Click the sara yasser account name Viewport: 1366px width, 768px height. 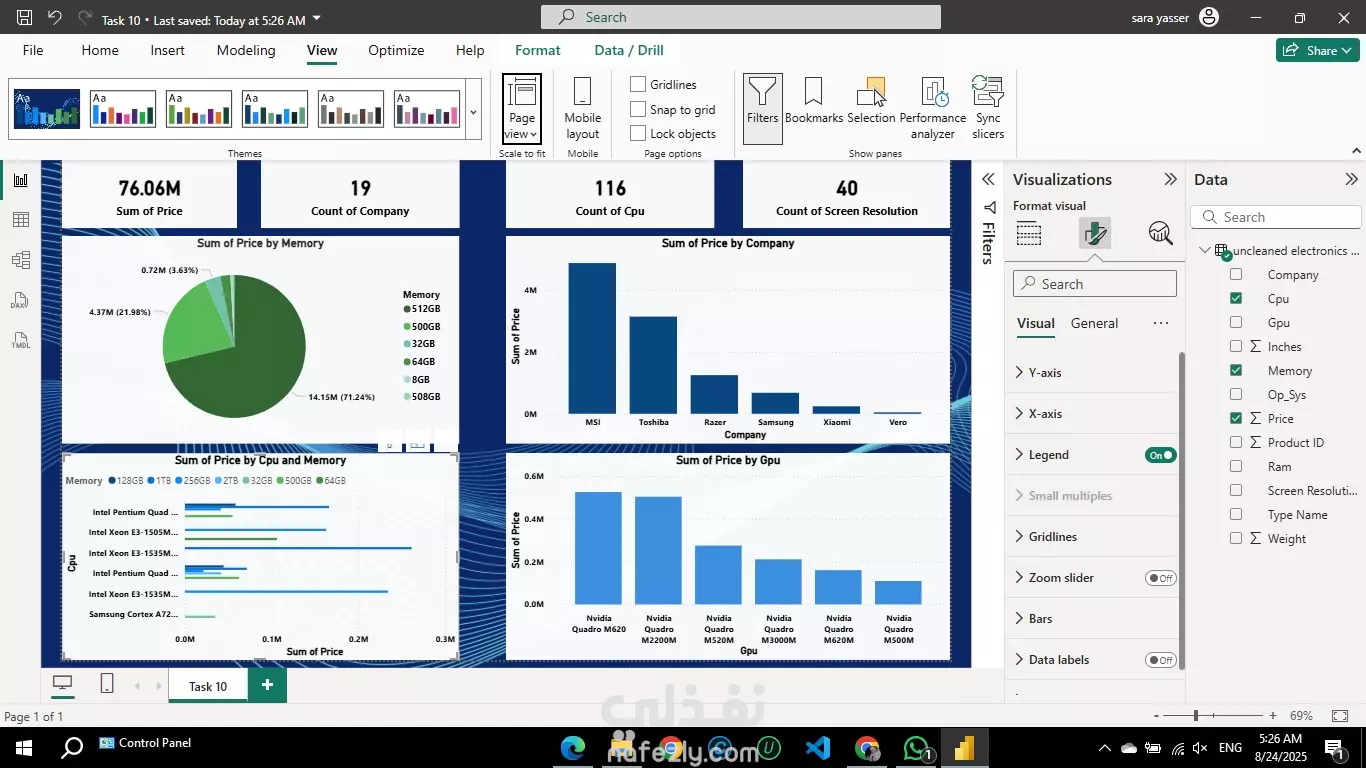click(1160, 18)
